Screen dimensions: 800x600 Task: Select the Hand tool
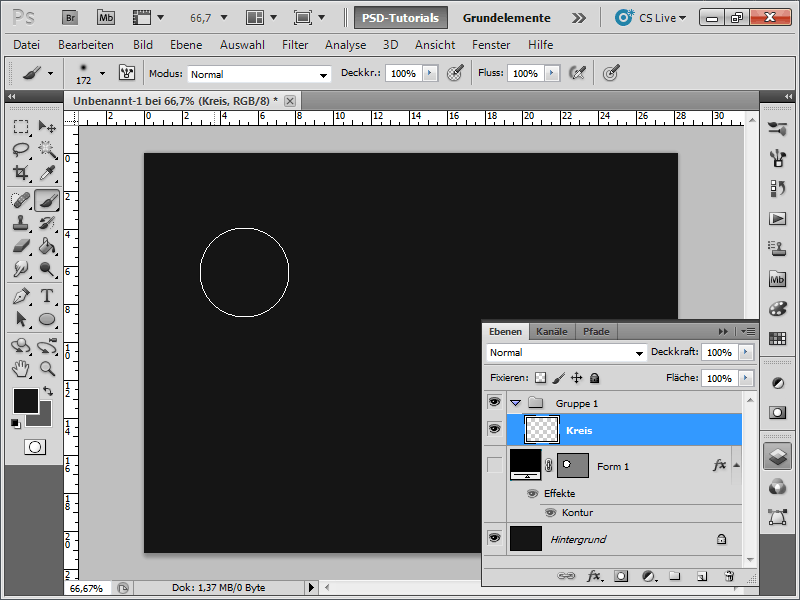(21, 368)
